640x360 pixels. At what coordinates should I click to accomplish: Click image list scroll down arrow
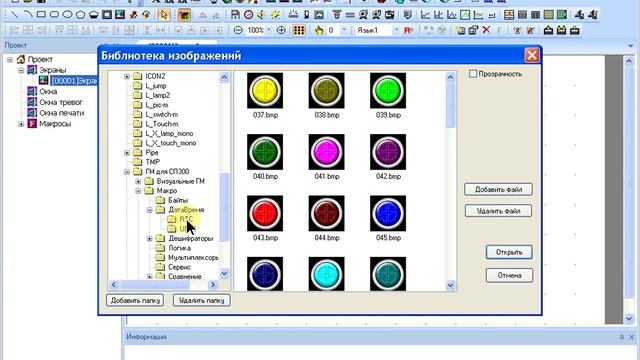tap(451, 285)
